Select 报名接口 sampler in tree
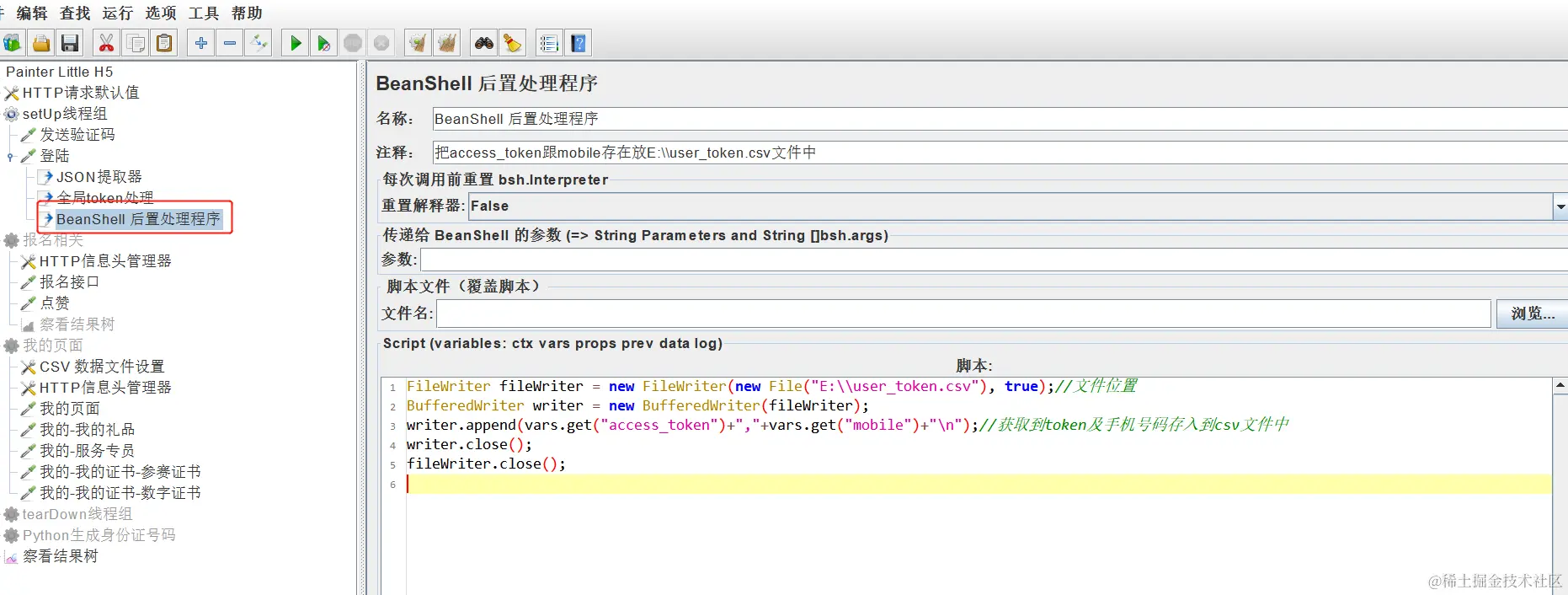 click(69, 282)
